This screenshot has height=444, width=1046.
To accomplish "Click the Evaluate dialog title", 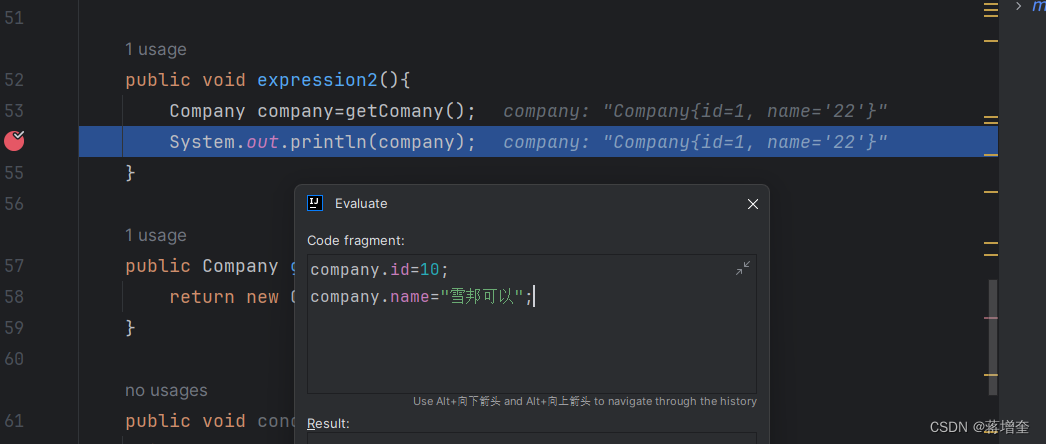I will pos(361,203).
